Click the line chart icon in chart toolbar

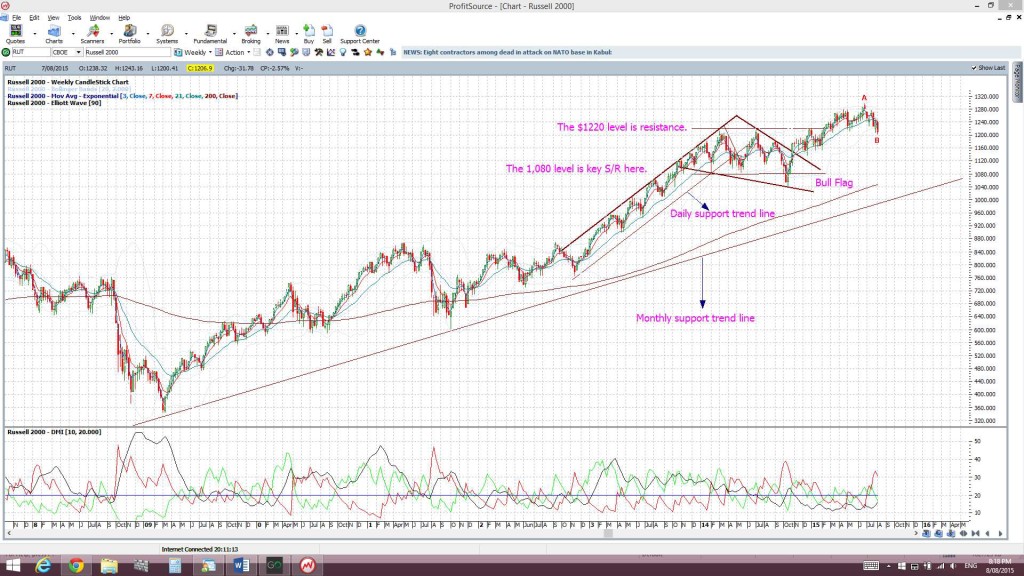coord(330,52)
